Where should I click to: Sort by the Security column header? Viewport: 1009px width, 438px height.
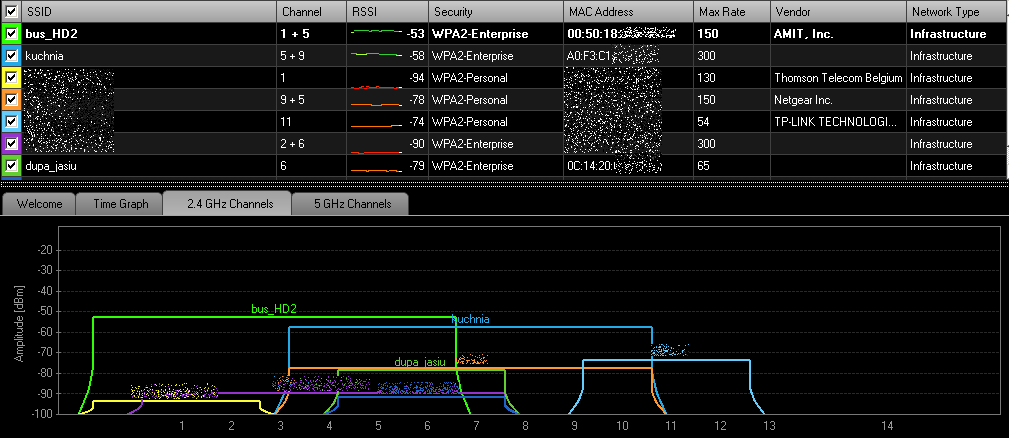[494, 11]
